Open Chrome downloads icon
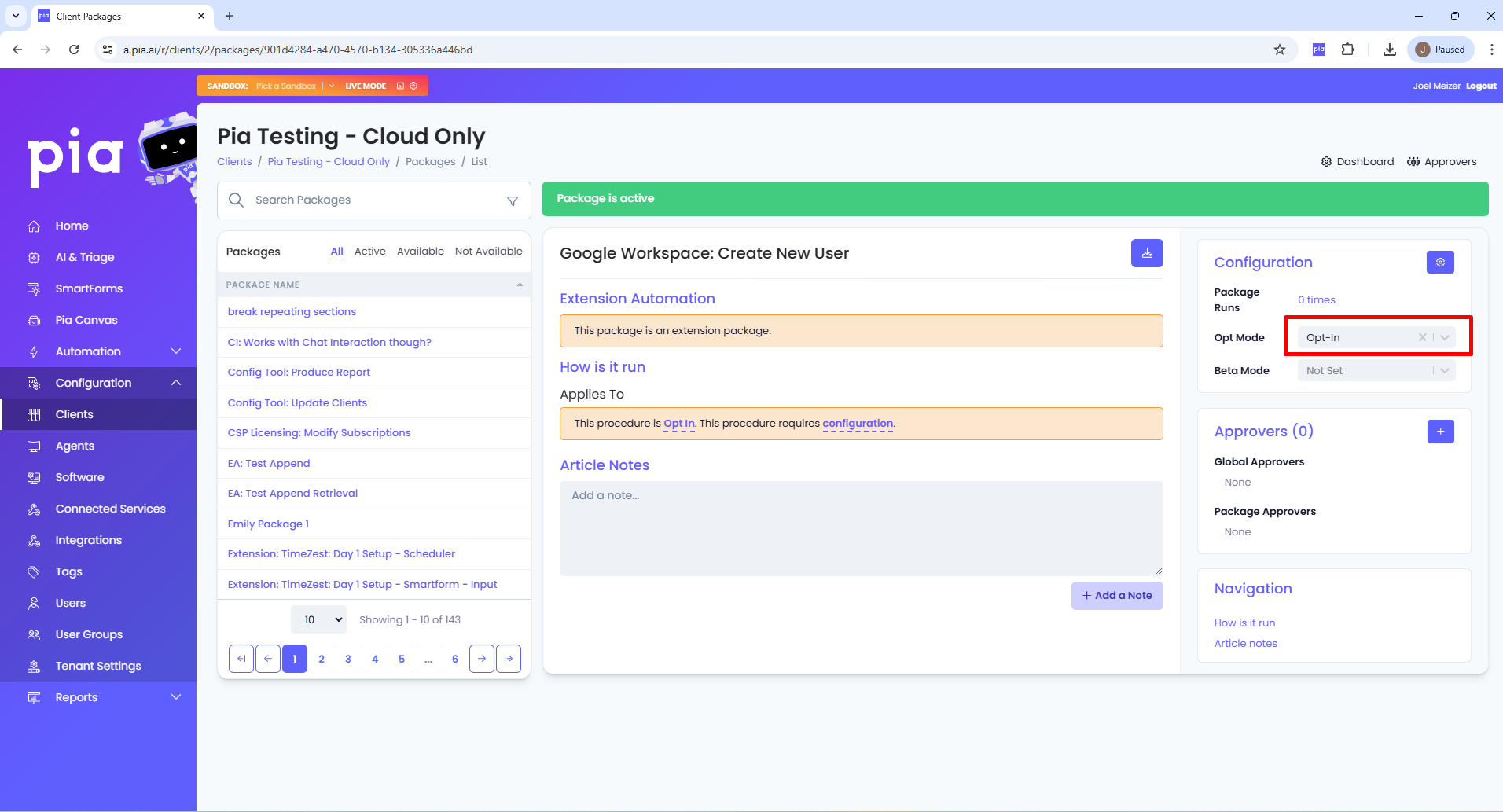 pos(1390,50)
